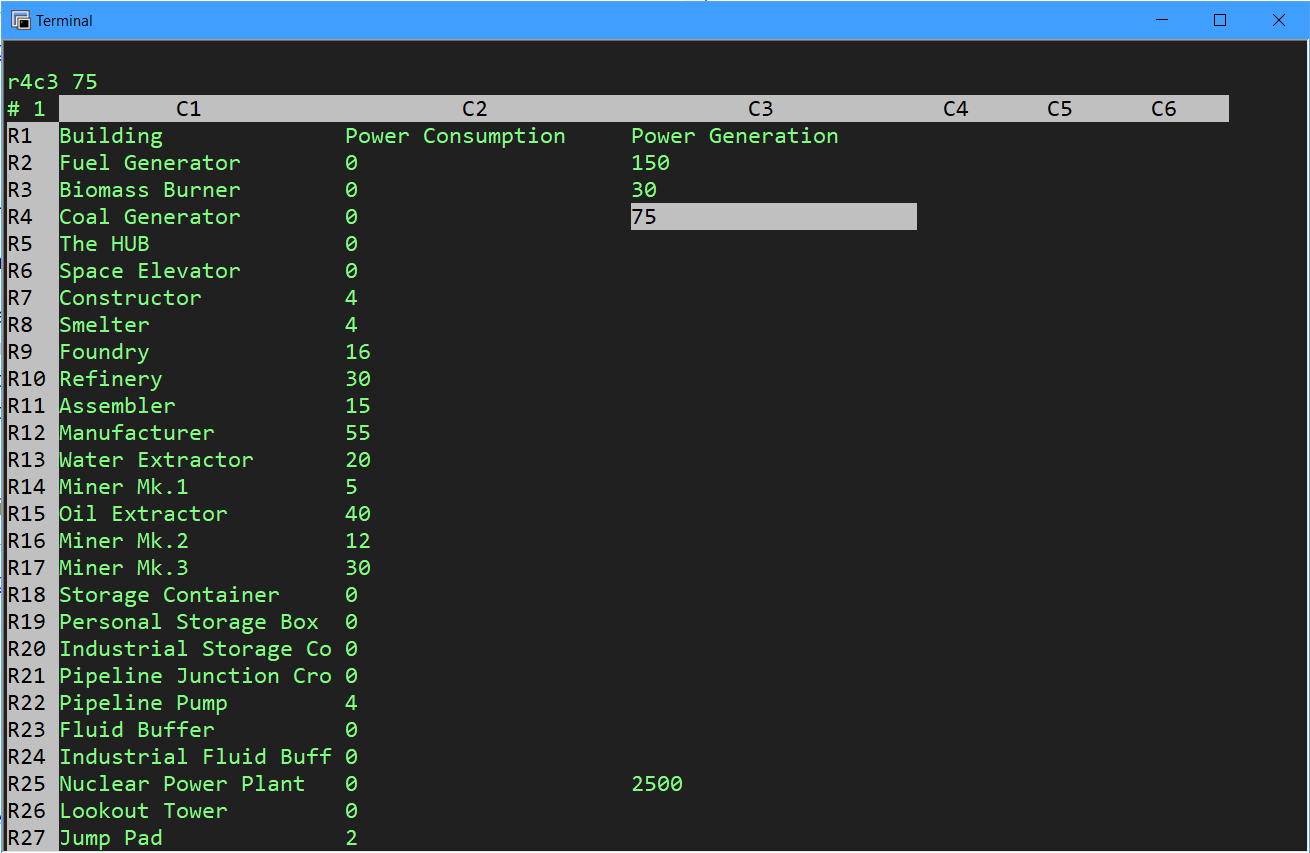Select the 'Refinery' cell
This screenshot has height=853, width=1310.
point(111,379)
